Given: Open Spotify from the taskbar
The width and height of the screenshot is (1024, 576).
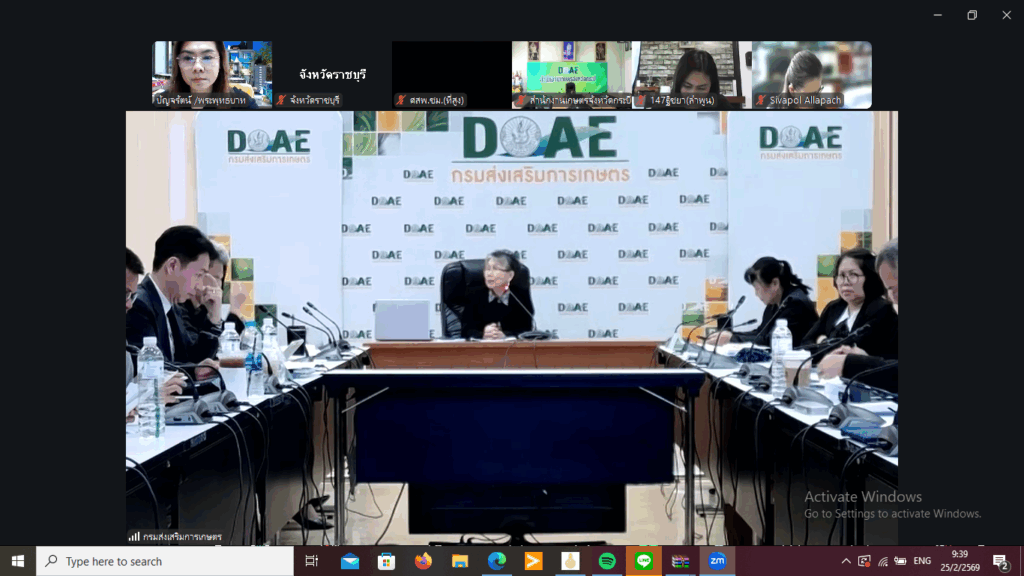Looking at the screenshot, I should click(607, 561).
